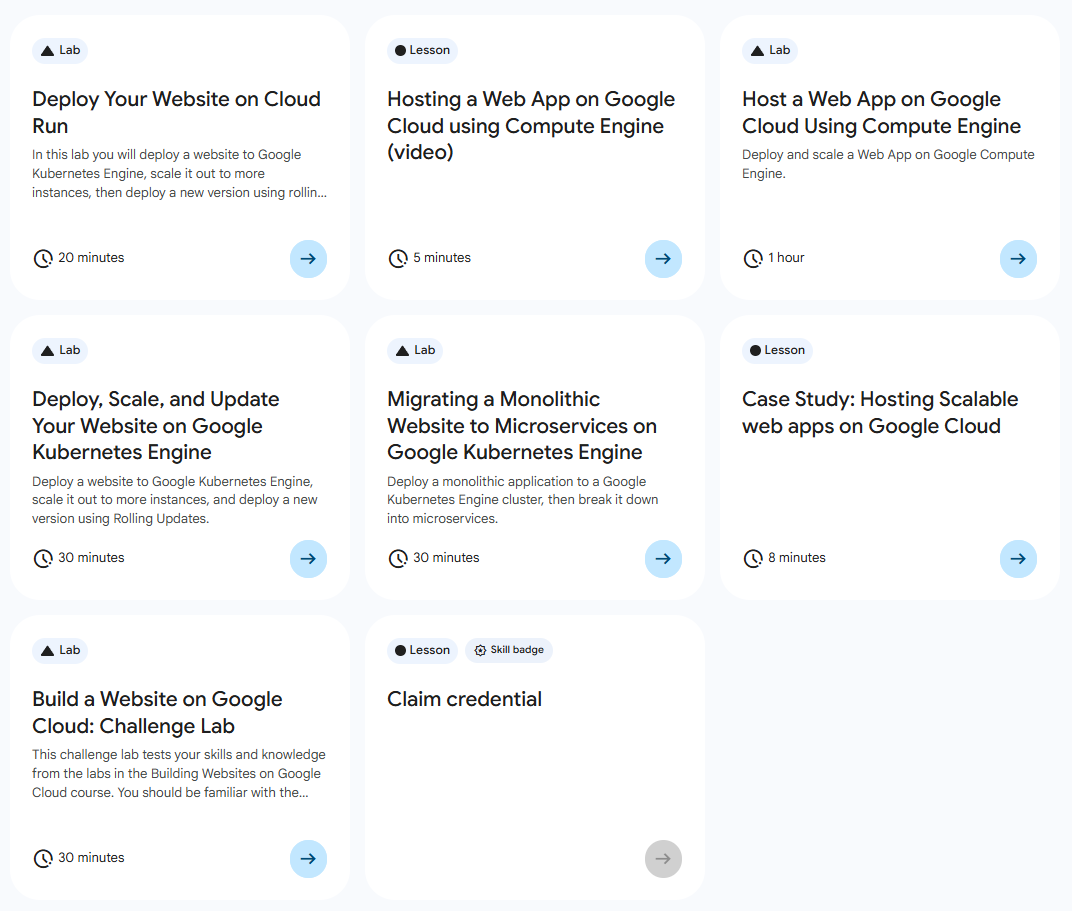Open title Deploy Your Website on Cloud Run

[176, 113]
